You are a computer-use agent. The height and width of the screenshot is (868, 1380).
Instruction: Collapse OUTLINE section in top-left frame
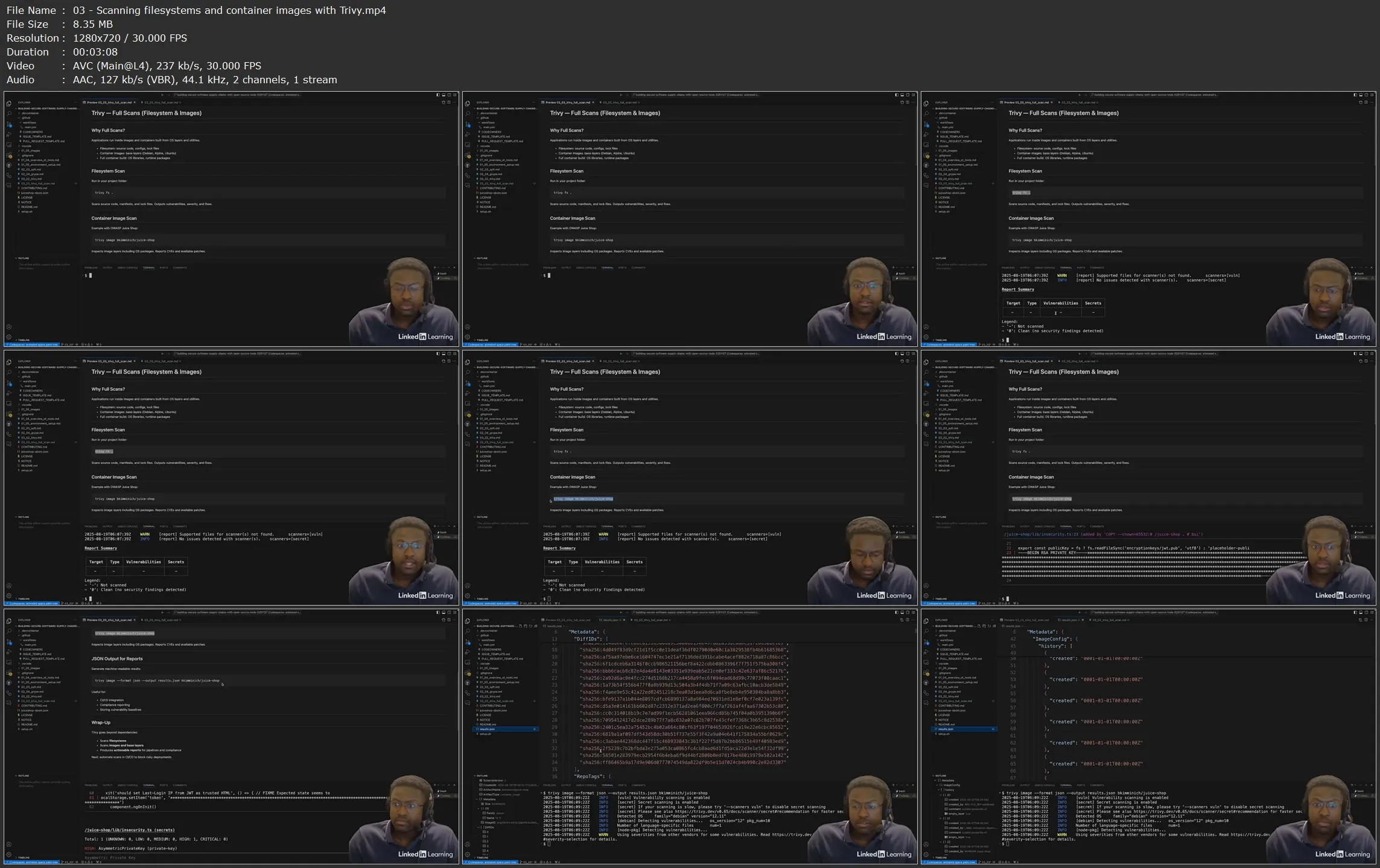click(x=23, y=258)
